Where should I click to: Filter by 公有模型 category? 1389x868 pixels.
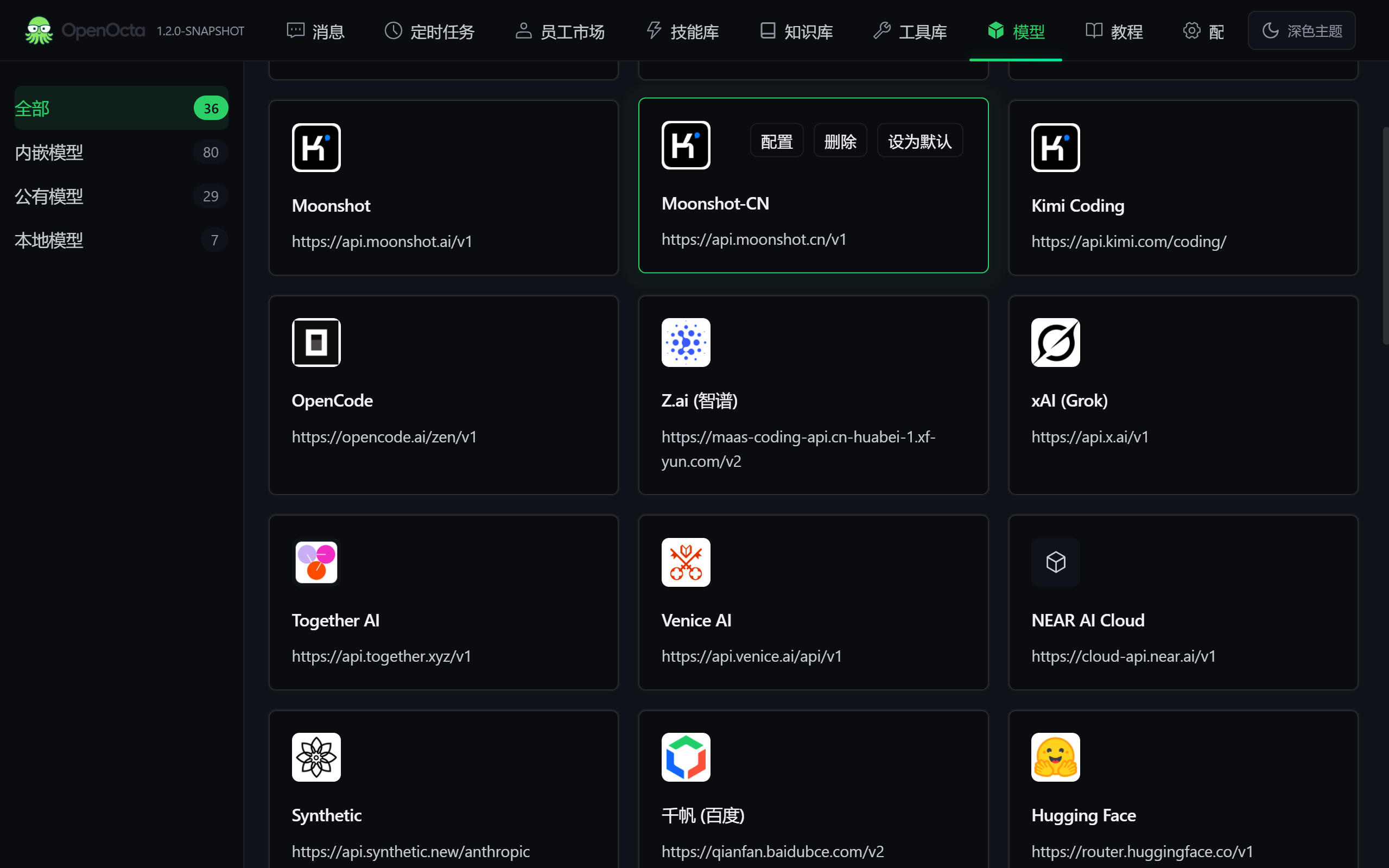pos(121,197)
